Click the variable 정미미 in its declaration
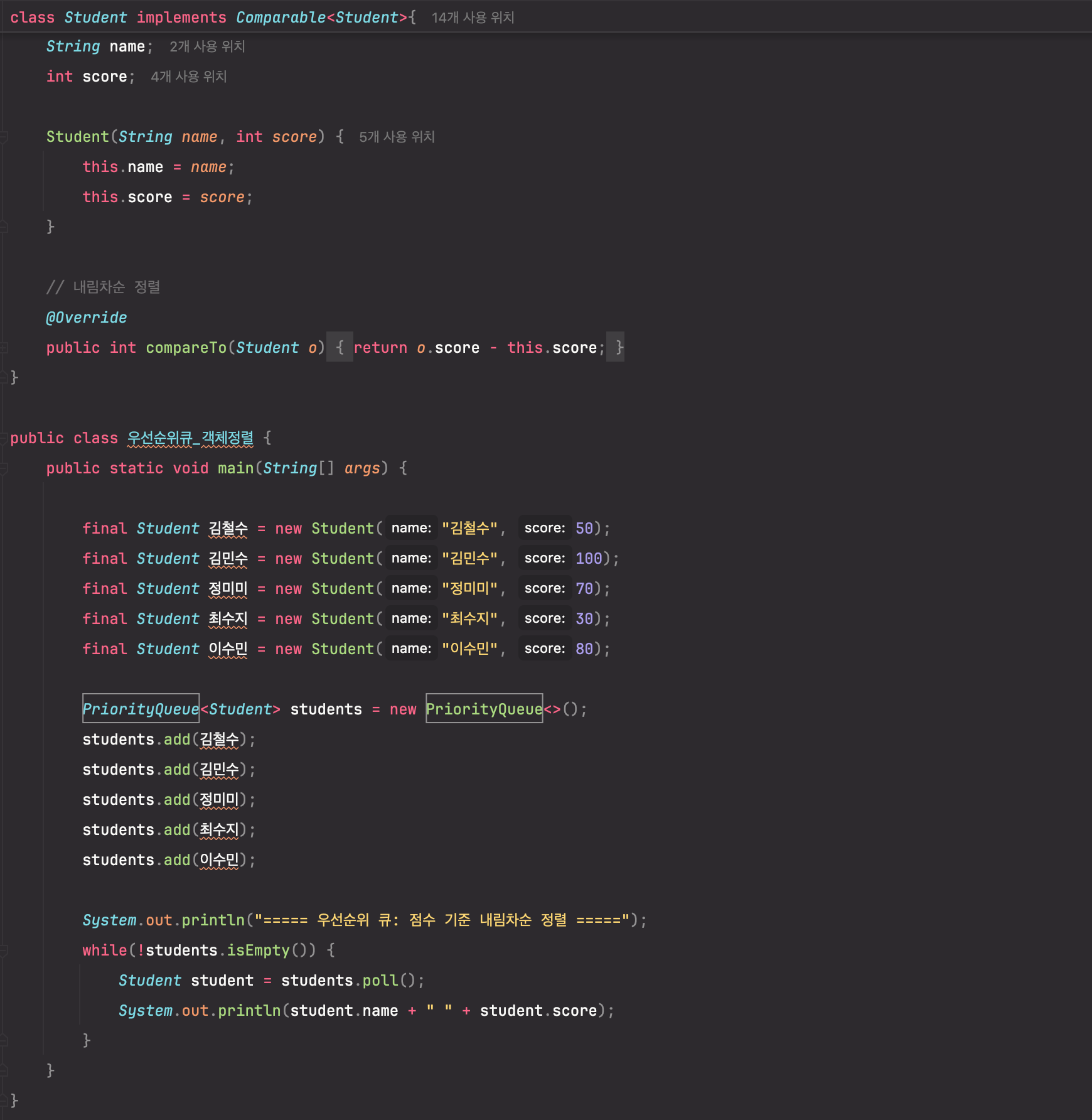1092x1120 pixels. point(228,589)
